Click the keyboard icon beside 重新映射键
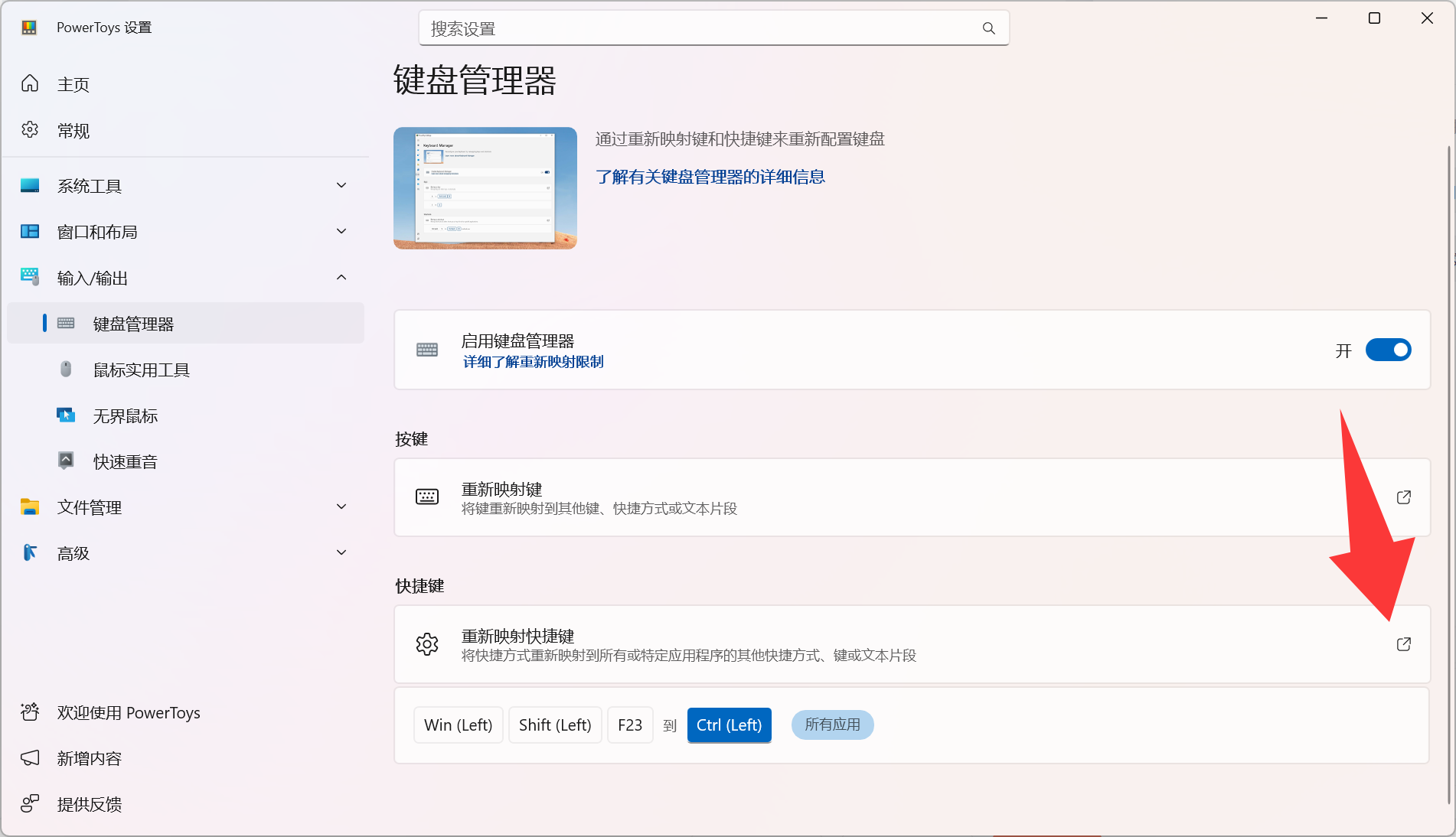 pos(427,497)
